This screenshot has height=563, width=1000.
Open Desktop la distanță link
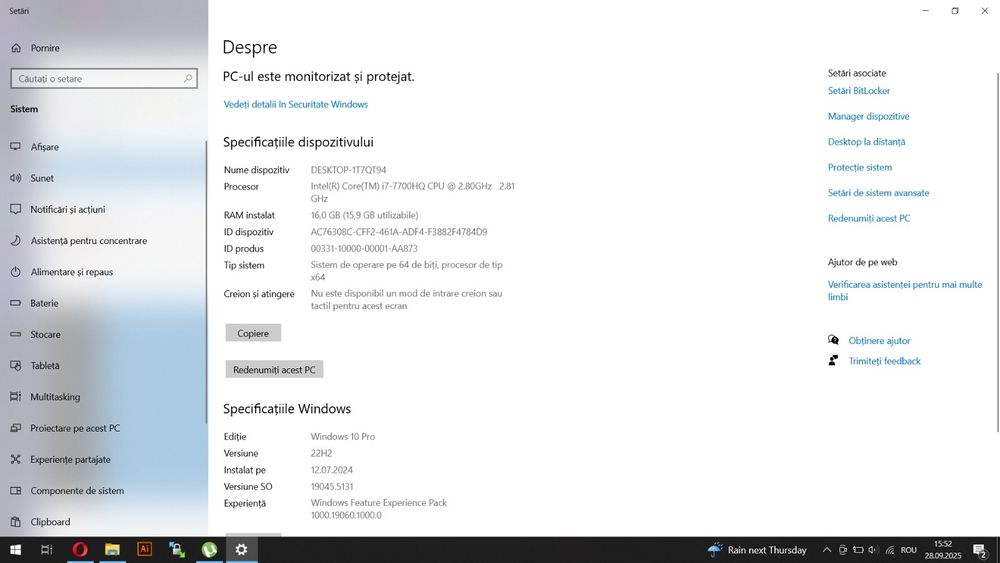click(866, 142)
